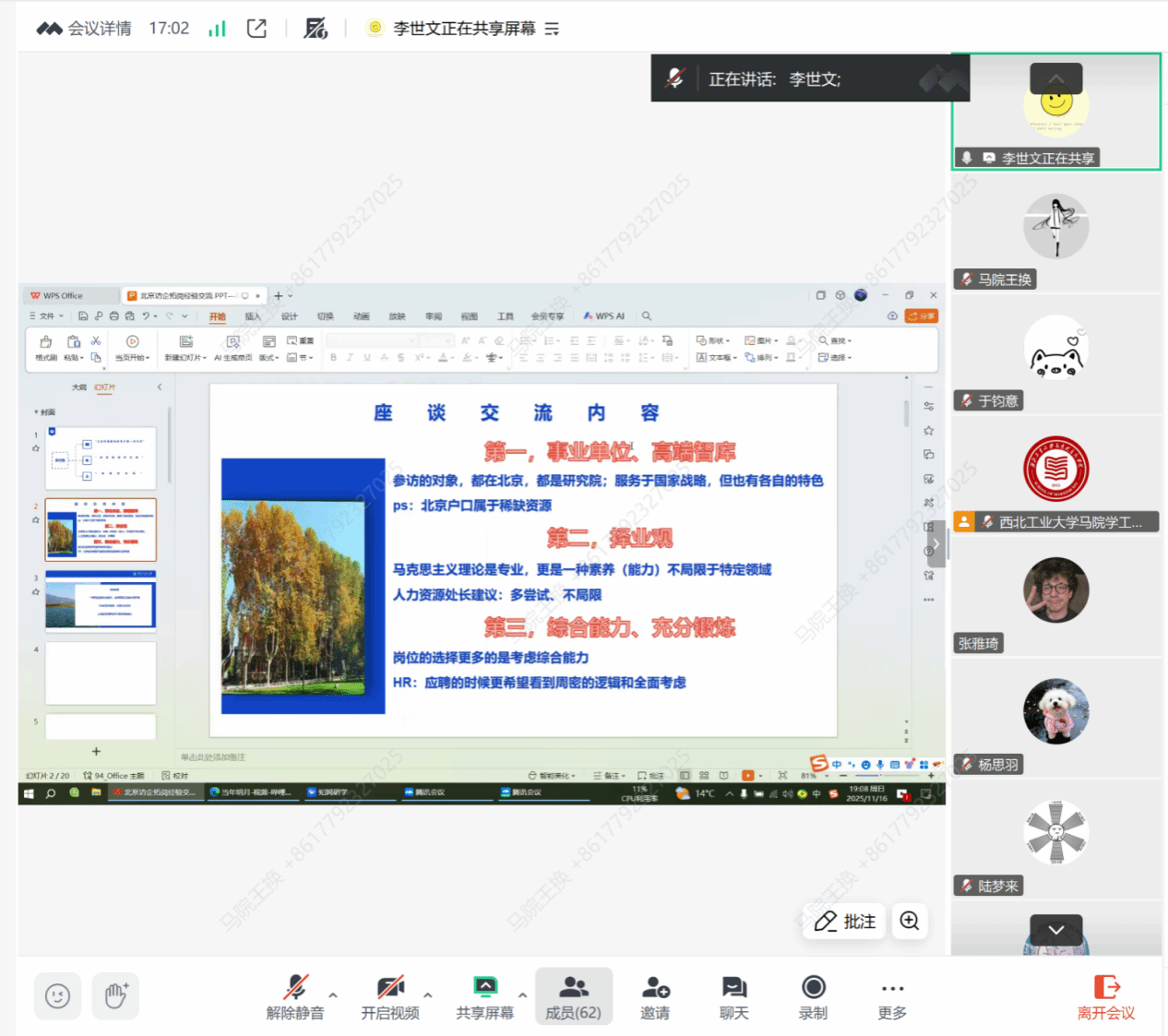Screen dimensions: 1168x1036
Task: Click the red 离开会议 button
Action: point(1106,997)
